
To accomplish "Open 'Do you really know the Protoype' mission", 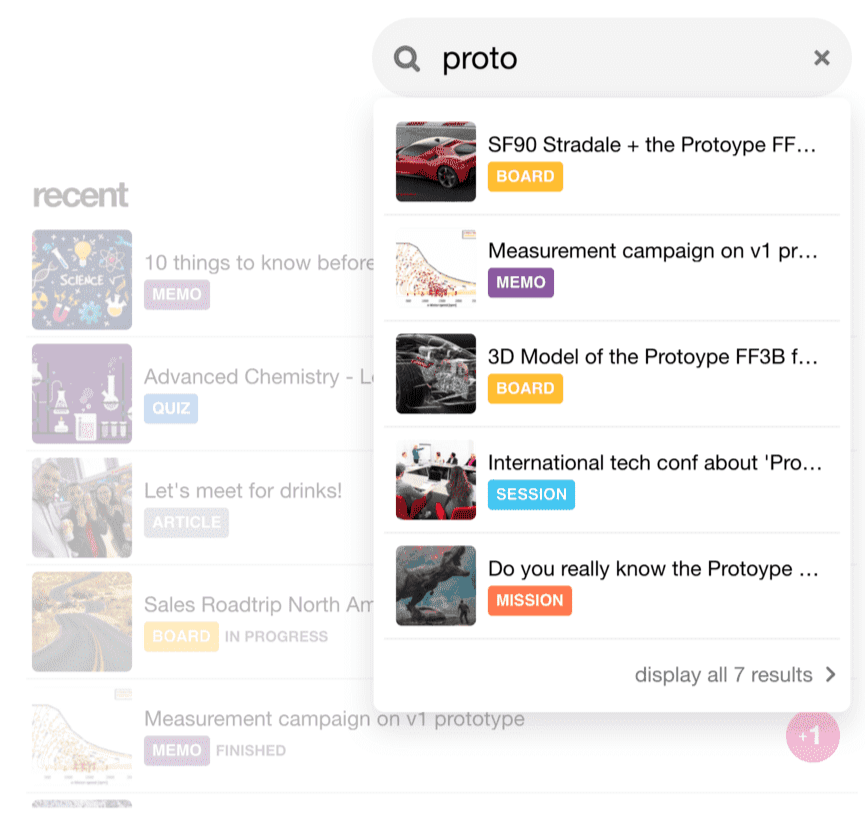I will (654, 569).
